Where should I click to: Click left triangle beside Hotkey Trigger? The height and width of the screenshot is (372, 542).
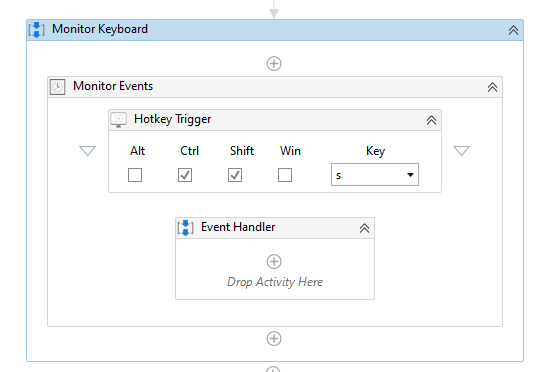tap(87, 151)
